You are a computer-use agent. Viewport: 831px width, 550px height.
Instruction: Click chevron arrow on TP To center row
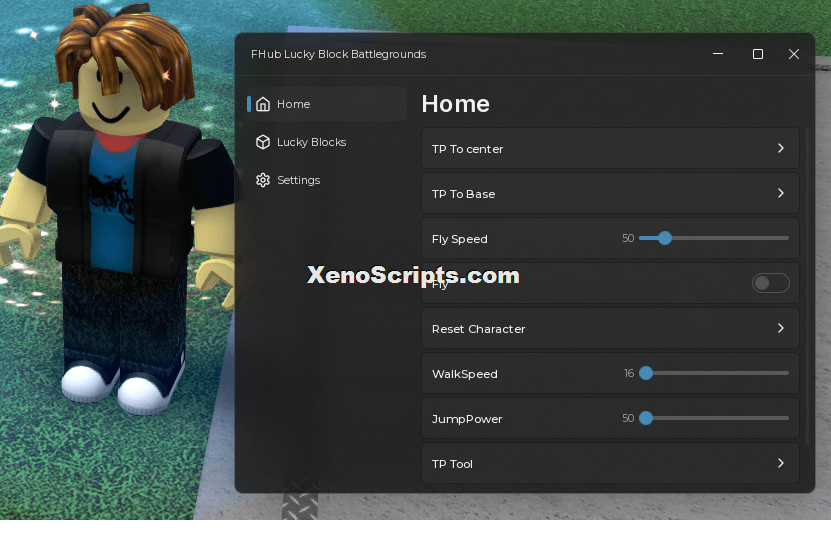[x=781, y=148]
